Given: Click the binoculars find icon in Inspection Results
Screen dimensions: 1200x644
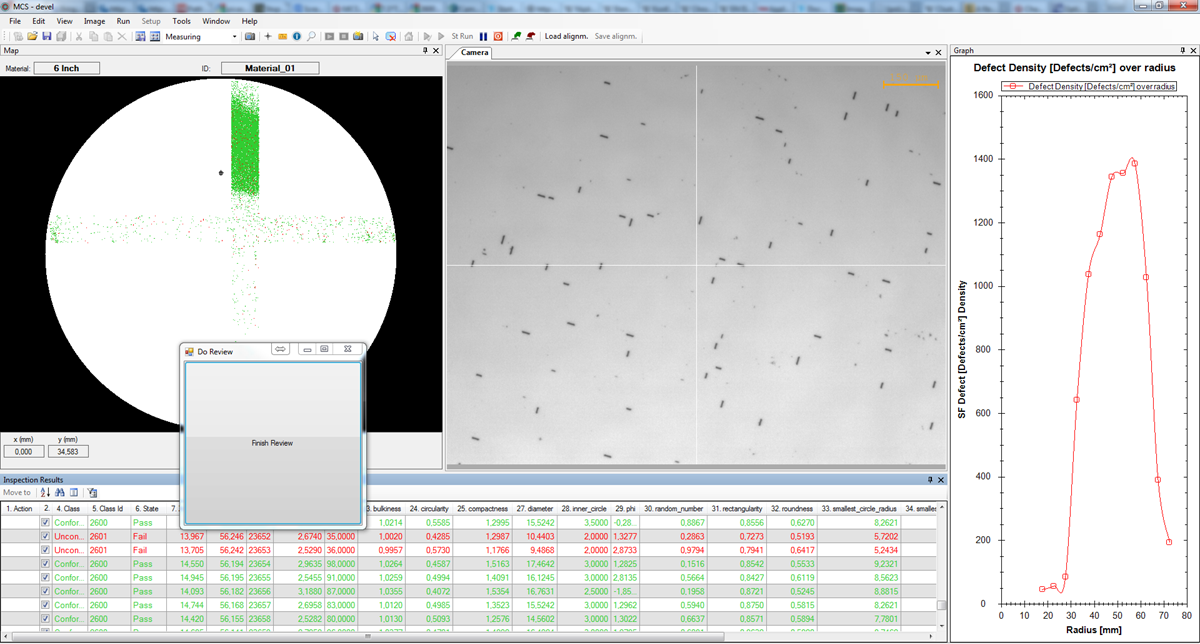Looking at the screenshot, I should coord(59,492).
